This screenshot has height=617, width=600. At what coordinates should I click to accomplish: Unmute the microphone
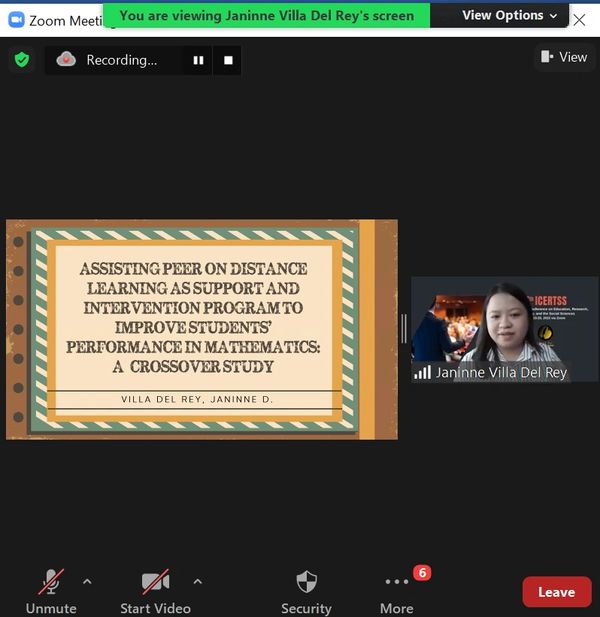pos(51,589)
